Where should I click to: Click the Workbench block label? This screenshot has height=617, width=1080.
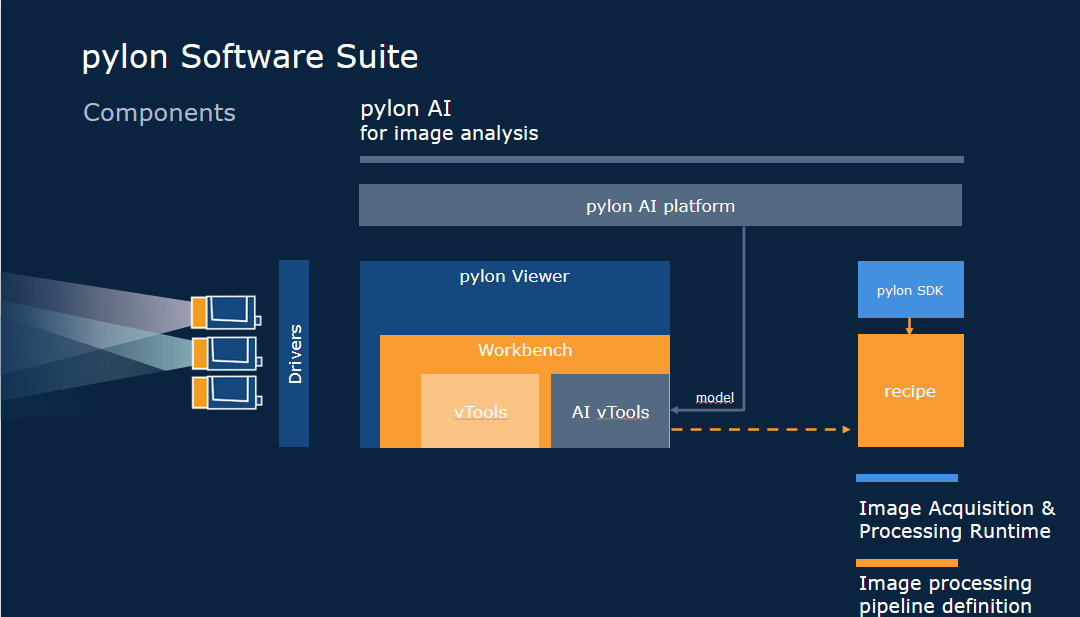point(525,351)
